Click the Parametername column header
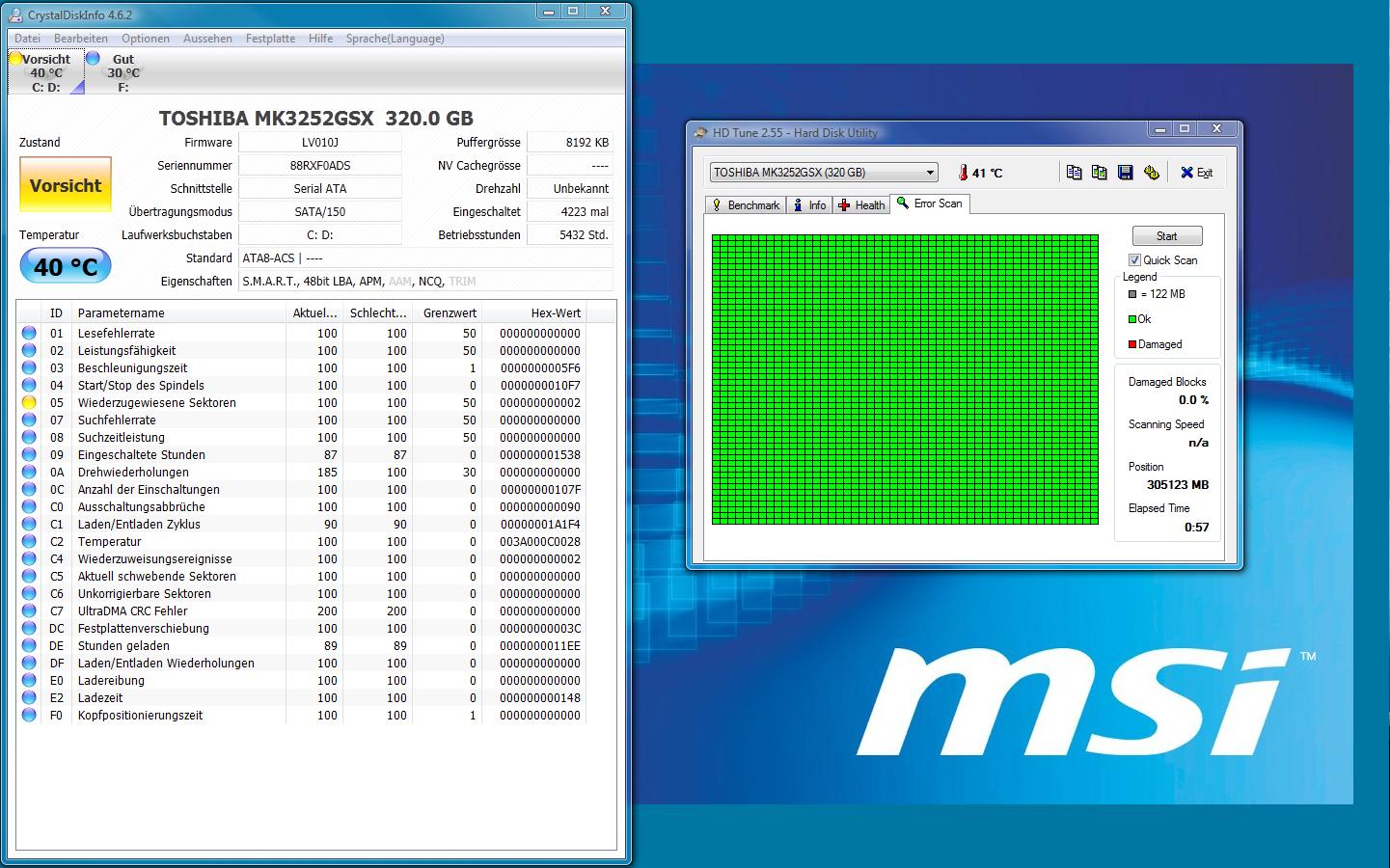The height and width of the screenshot is (868, 1390). (179, 313)
